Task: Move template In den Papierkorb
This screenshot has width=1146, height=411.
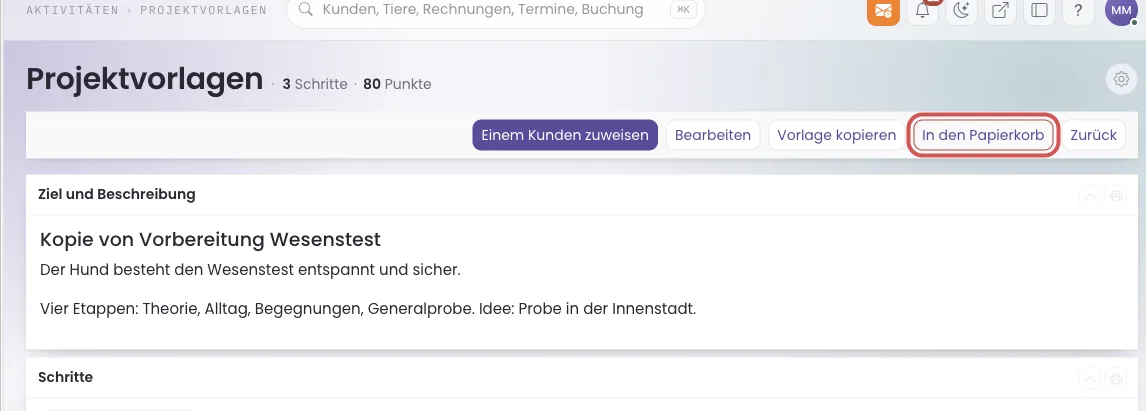Action: pos(983,135)
